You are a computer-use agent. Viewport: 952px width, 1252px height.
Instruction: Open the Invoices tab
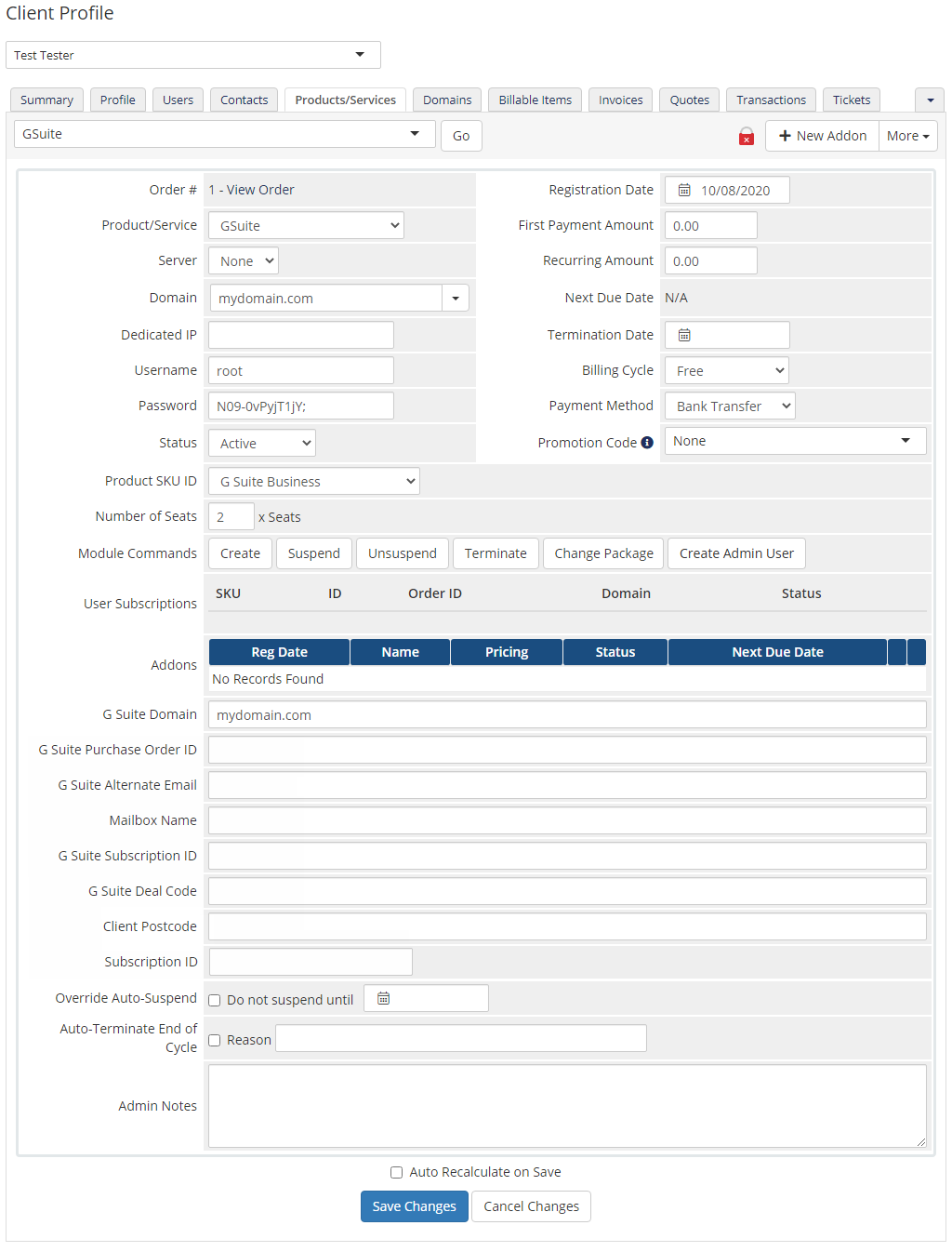tap(621, 100)
